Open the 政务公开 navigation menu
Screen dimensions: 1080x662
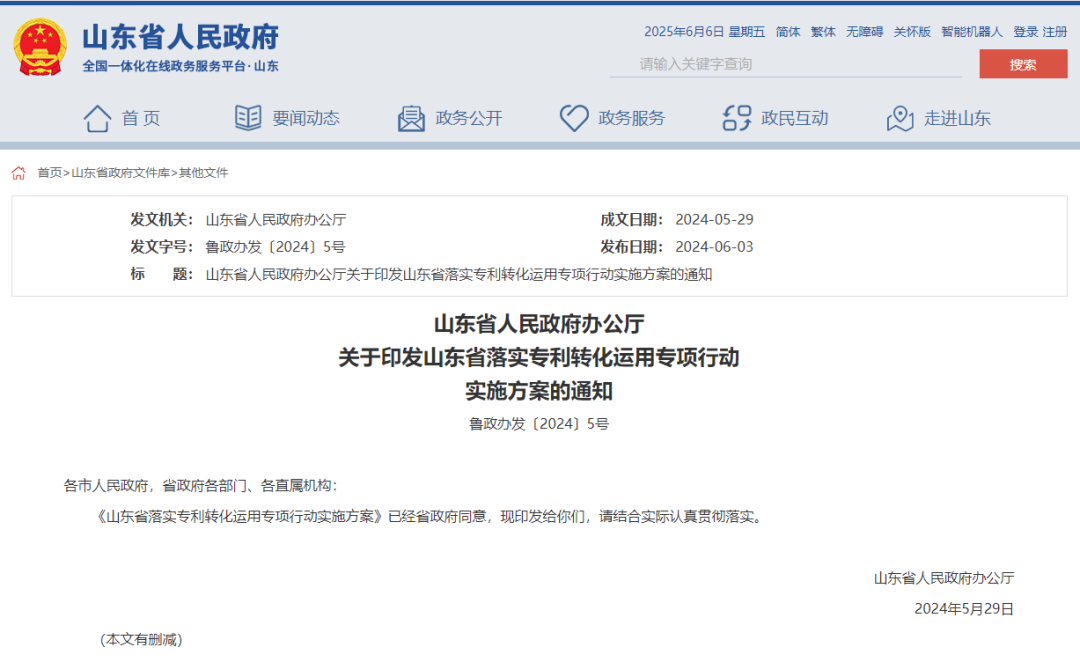(468, 118)
